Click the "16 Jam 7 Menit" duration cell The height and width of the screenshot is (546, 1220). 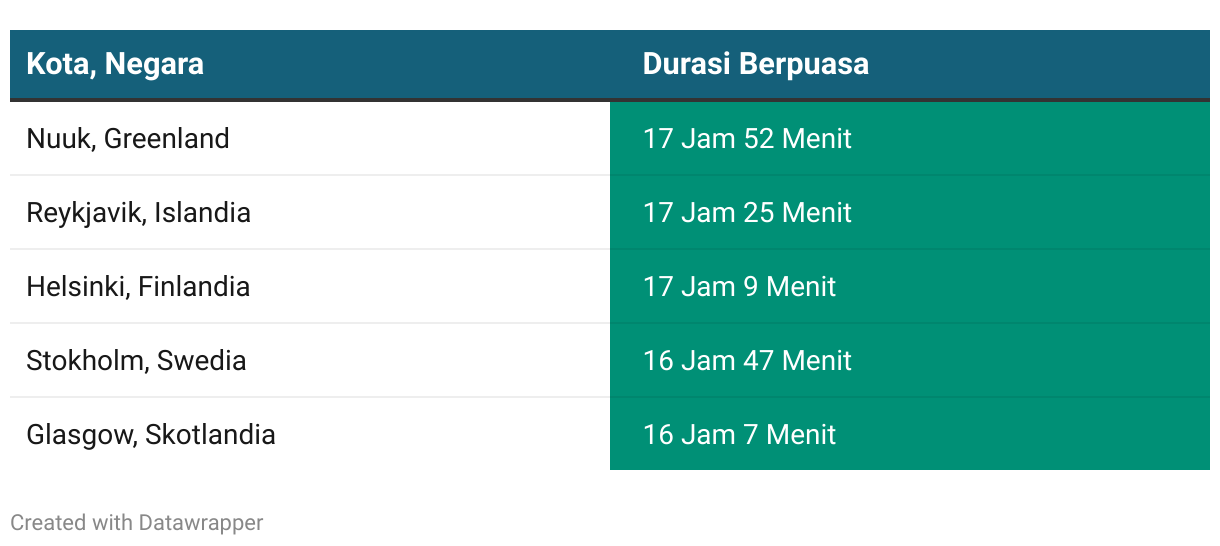coord(910,434)
